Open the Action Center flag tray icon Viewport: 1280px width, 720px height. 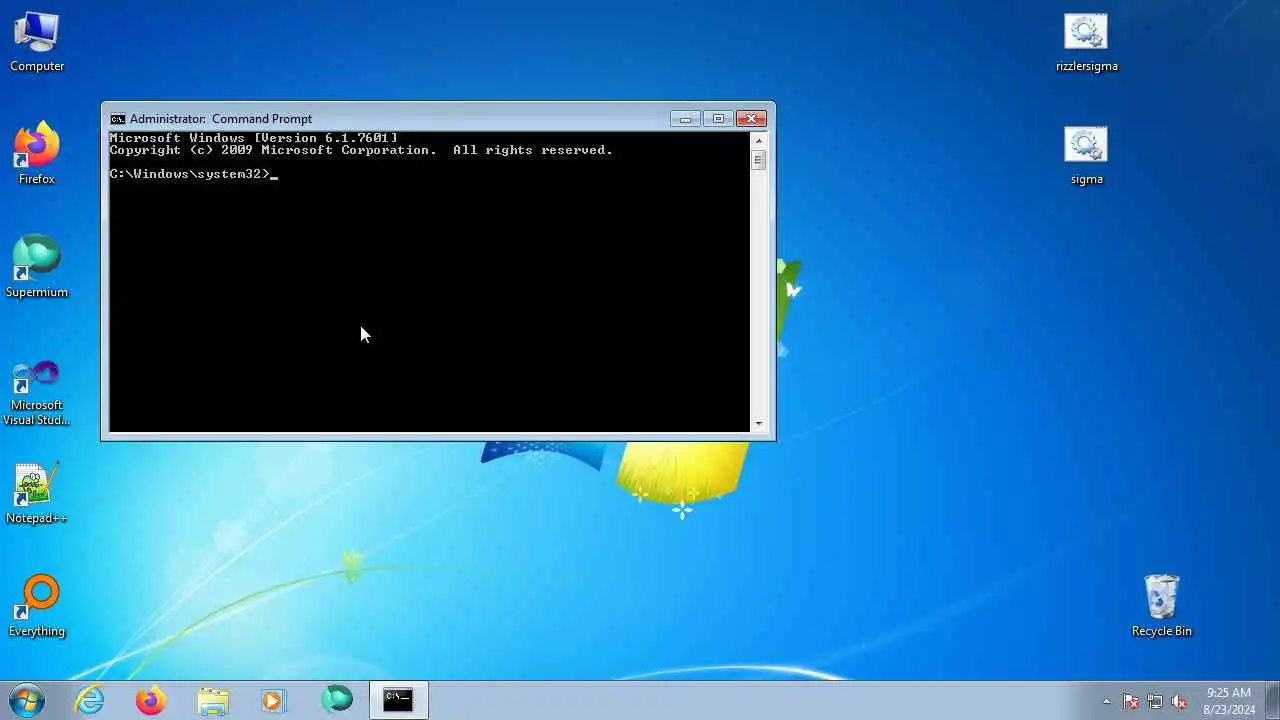click(1131, 701)
